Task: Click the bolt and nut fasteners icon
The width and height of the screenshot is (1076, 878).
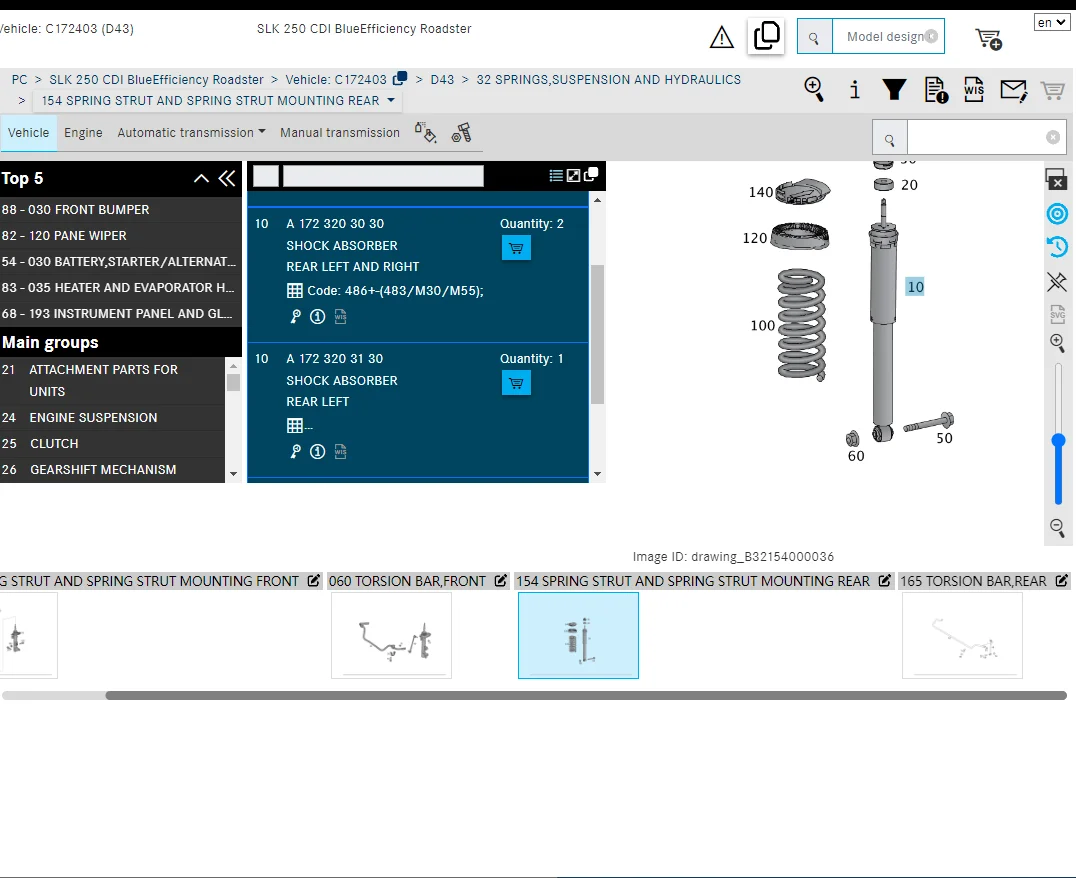Action: pyautogui.click(x=462, y=132)
